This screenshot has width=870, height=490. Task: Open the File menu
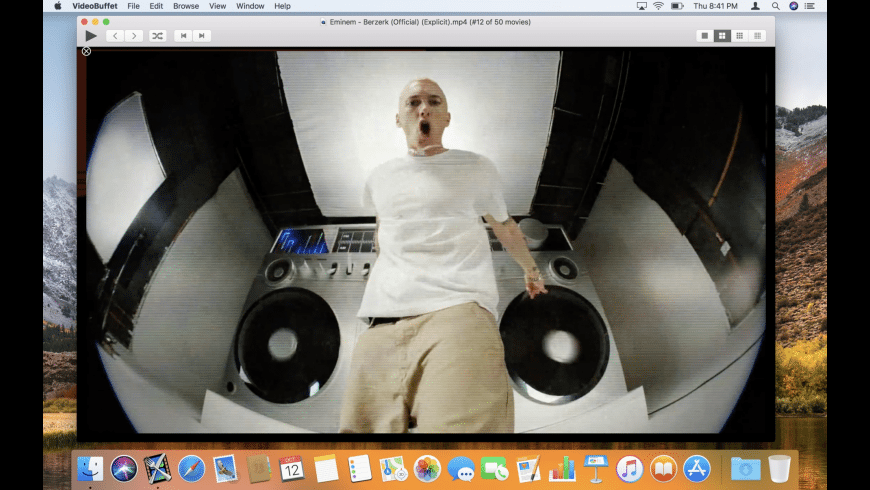133,6
